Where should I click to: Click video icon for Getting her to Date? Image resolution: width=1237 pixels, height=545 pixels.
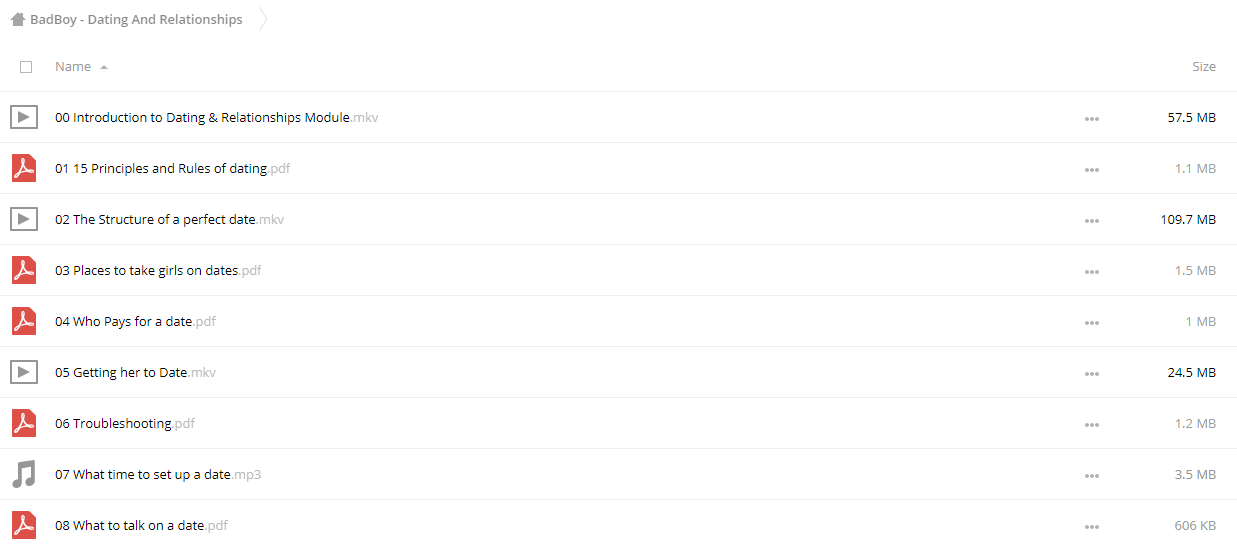[24, 372]
